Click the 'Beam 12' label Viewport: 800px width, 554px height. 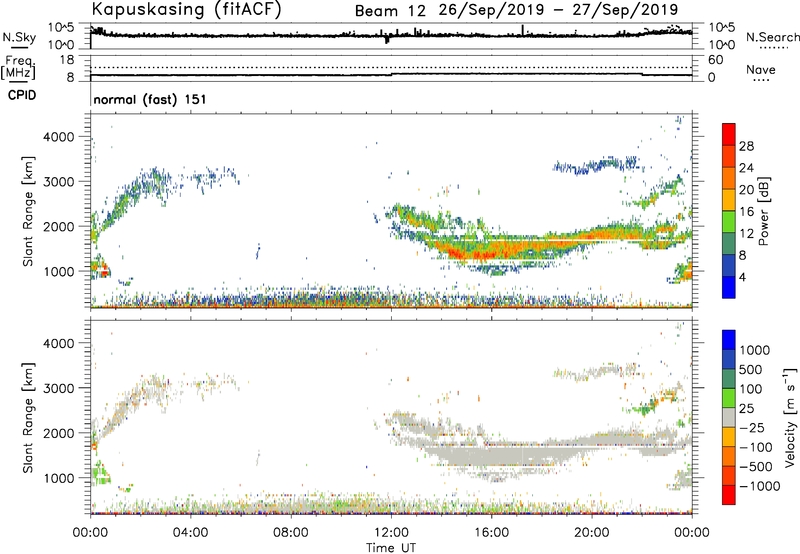390,11
